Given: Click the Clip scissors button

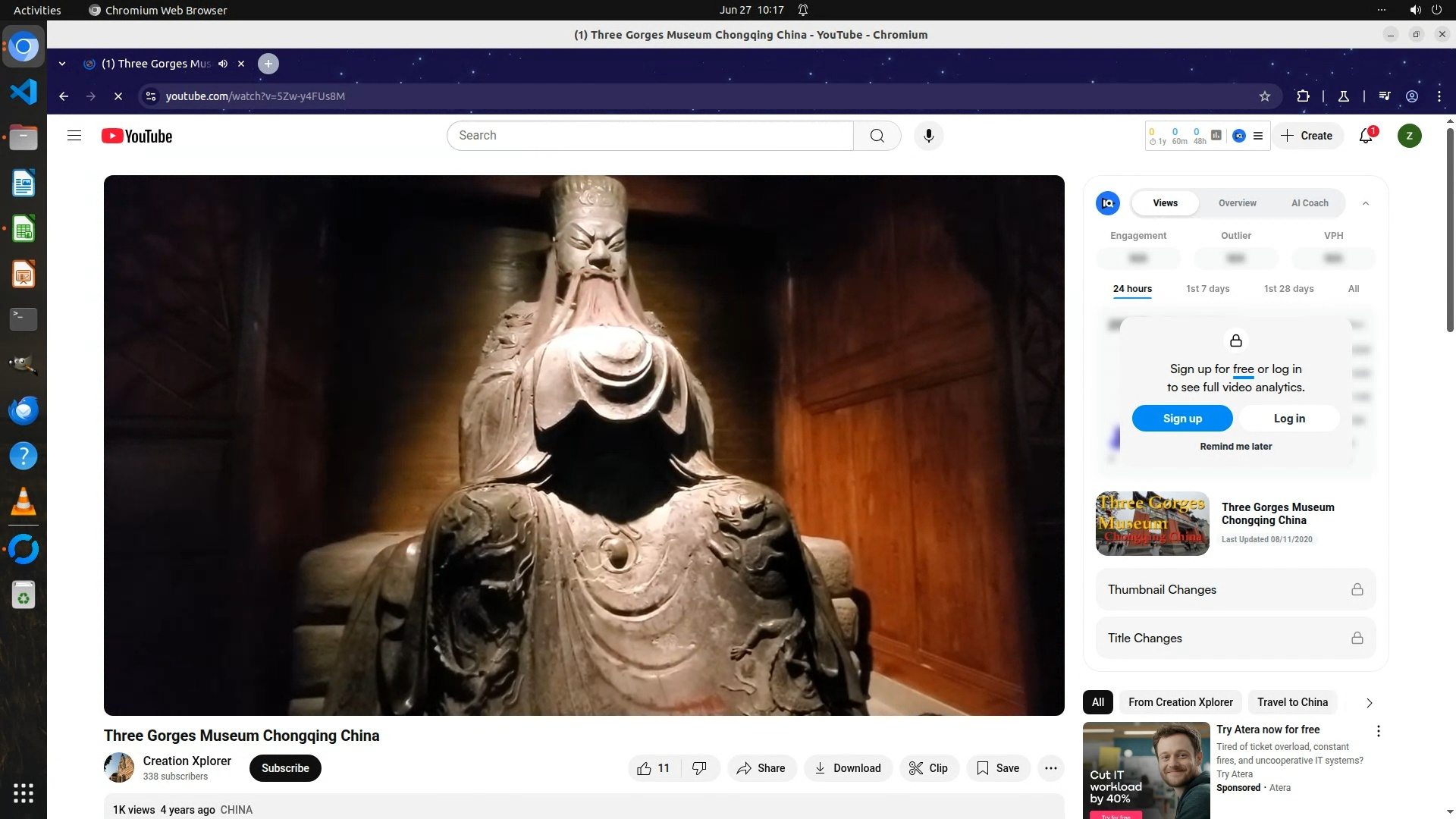Looking at the screenshot, I should pyautogui.click(x=928, y=768).
